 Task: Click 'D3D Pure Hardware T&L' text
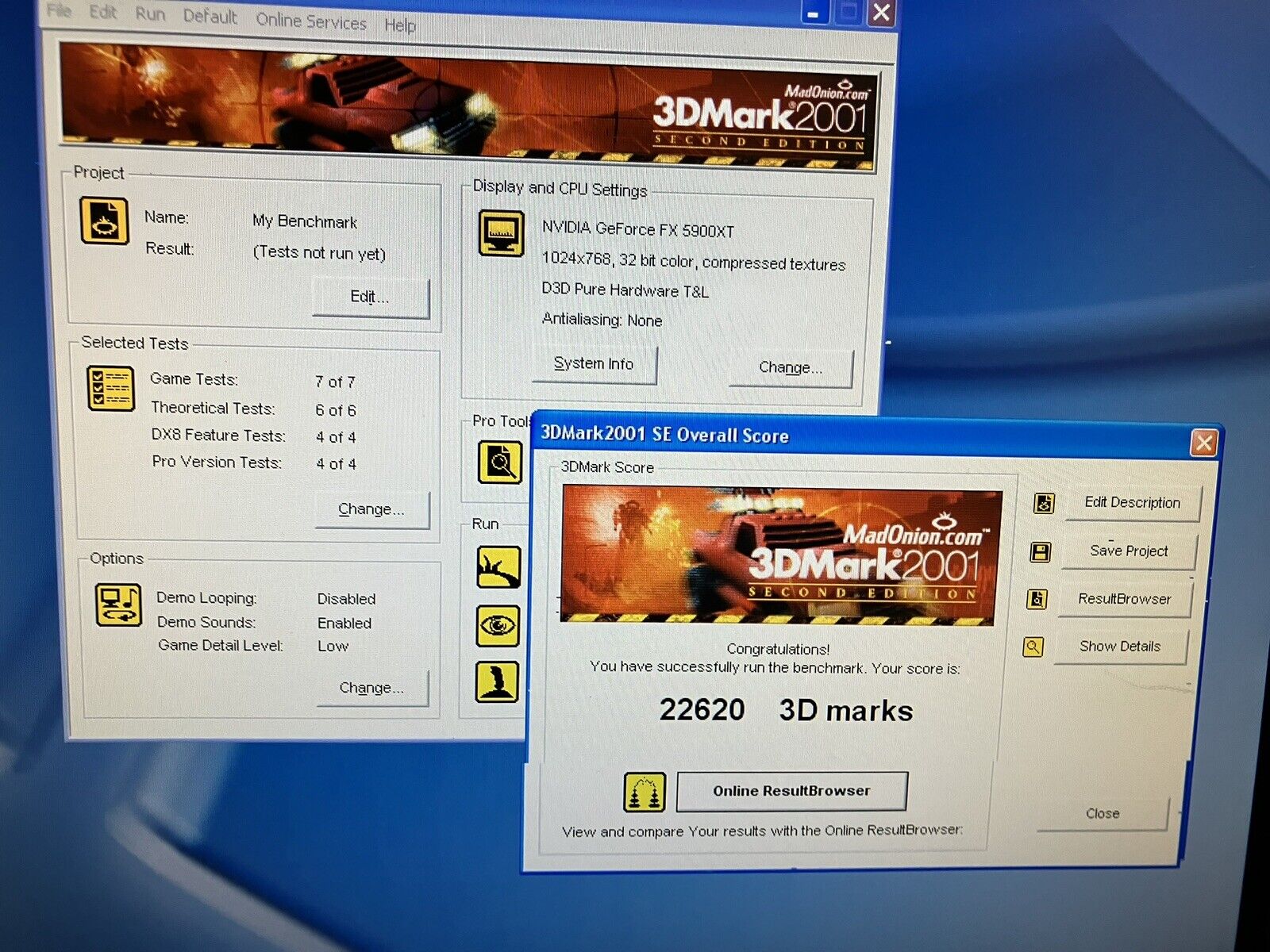[625, 290]
